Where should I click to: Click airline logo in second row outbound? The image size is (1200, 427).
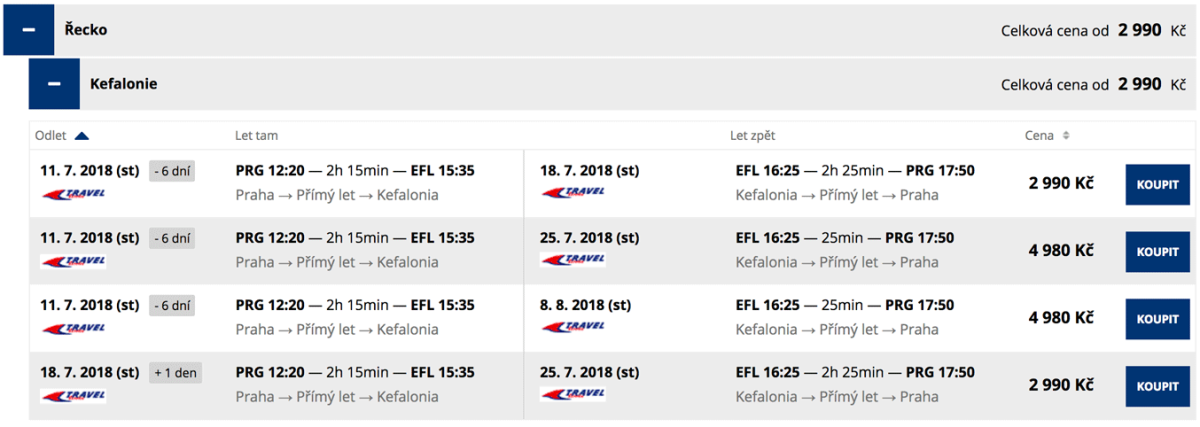(x=73, y=261)
